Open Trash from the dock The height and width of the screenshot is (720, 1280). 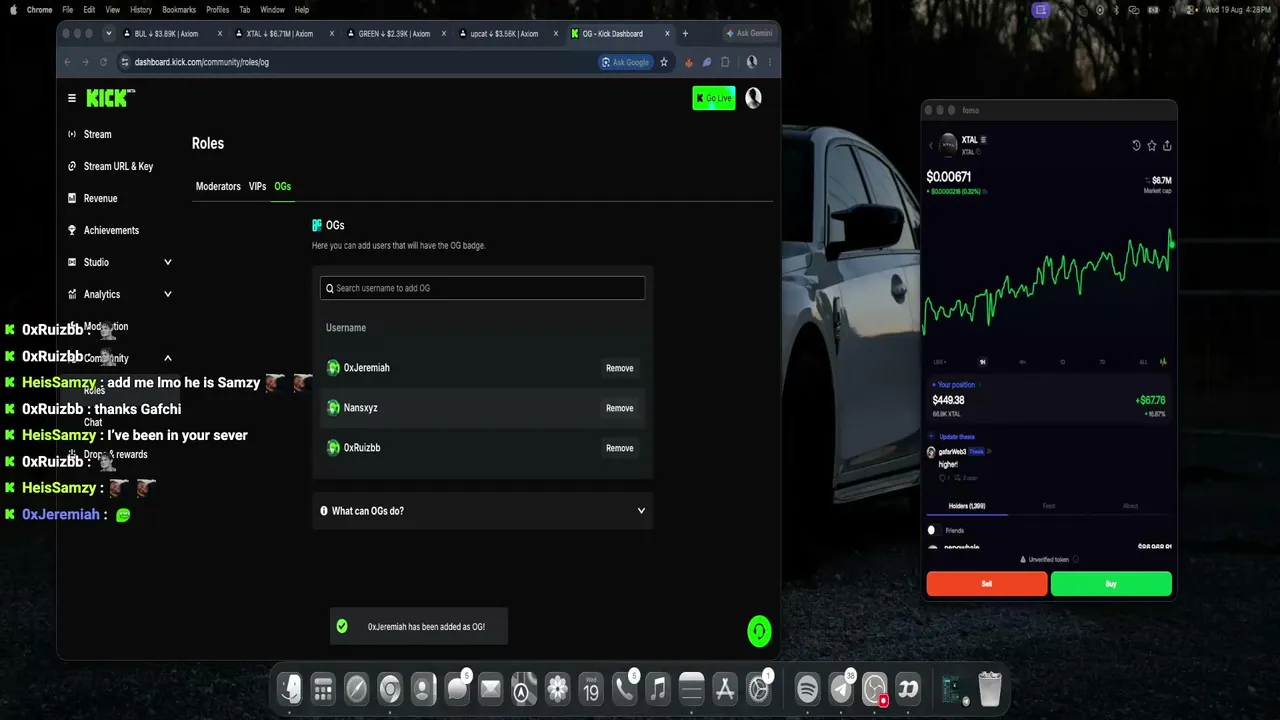pos(989,688)
